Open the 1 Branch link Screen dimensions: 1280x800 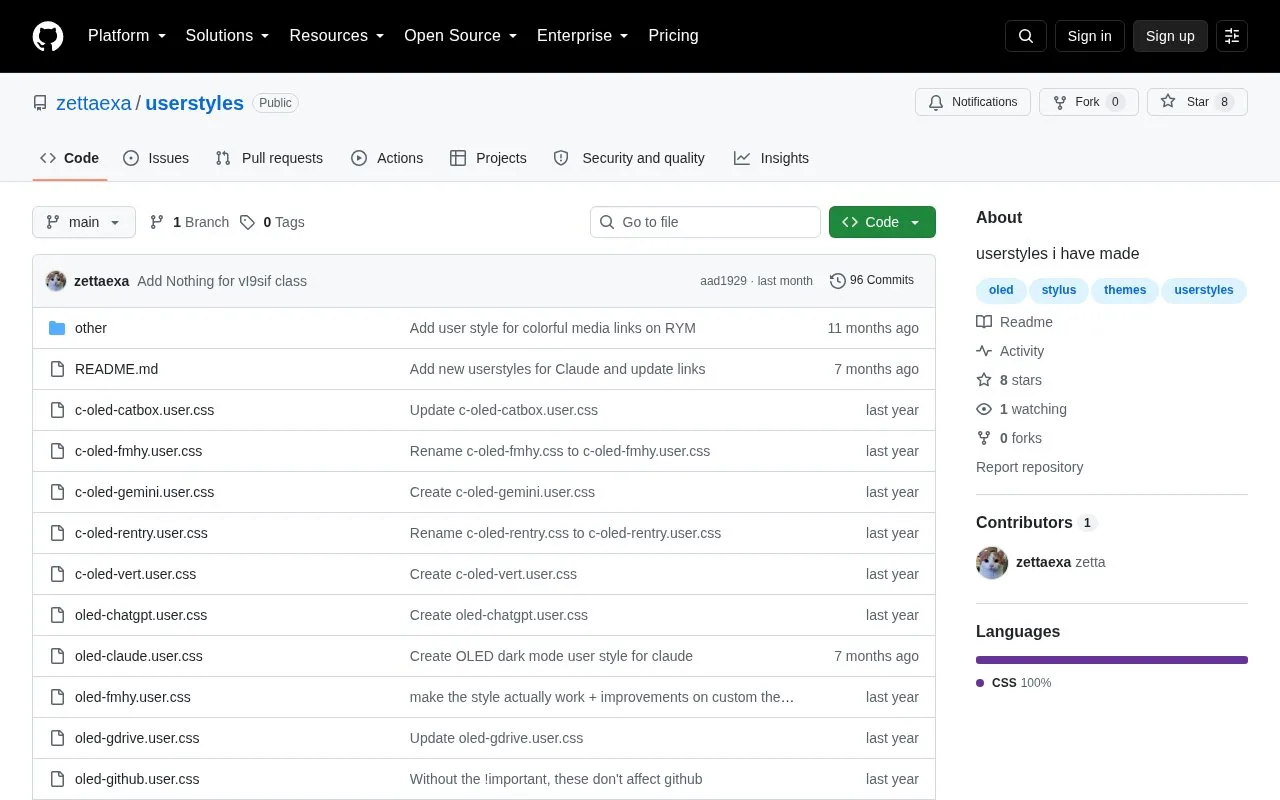click(189, 222)
